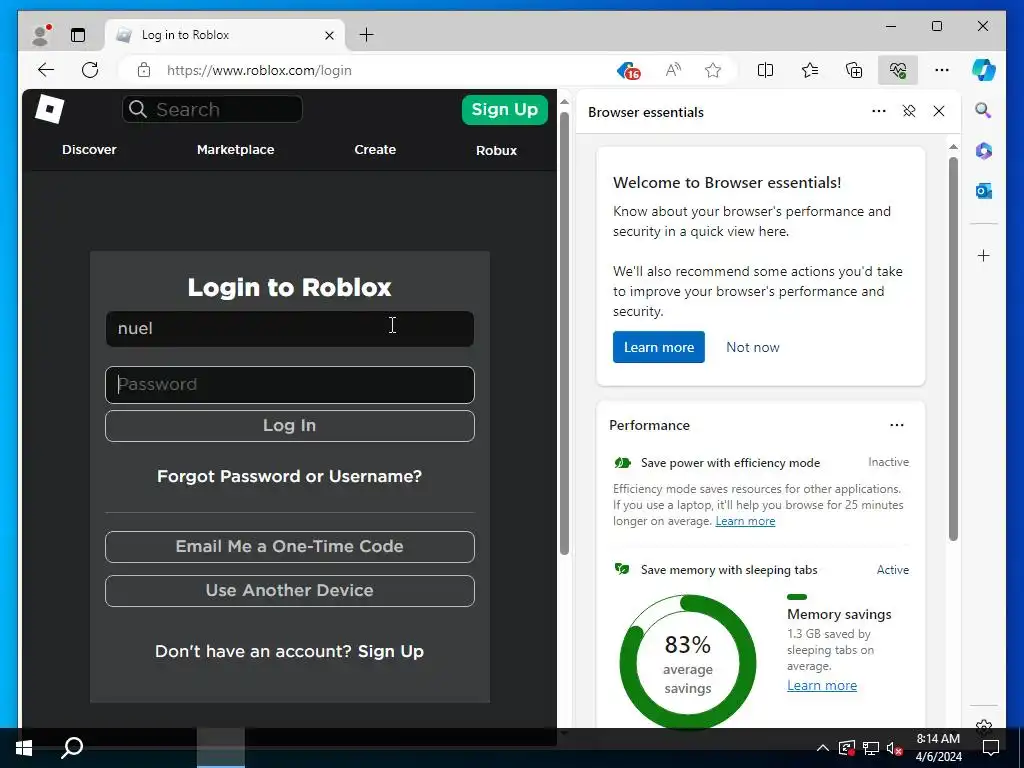The image size is (1024, 768).
Task: Open a new tab with plus button
Action: coord(366,35)
